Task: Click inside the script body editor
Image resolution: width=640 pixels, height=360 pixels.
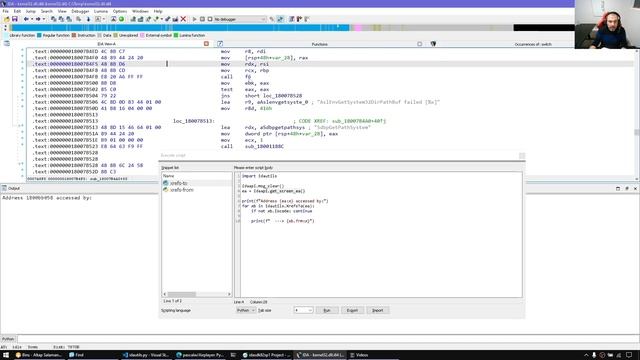Action: point(381,235)
